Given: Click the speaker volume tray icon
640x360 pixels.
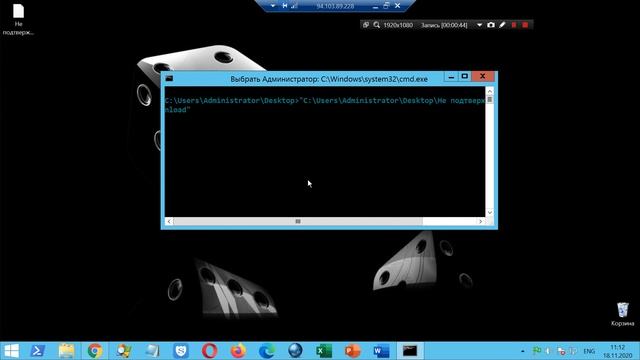Looking at the screenshot, I should [x=548, y=351].
